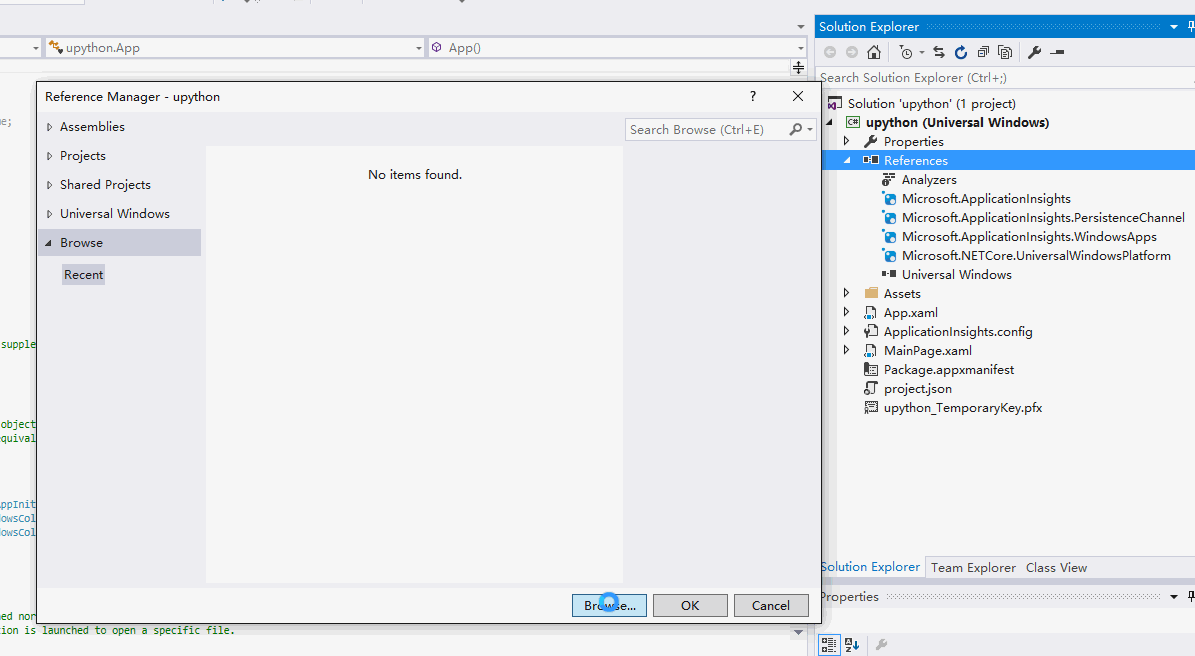
Task: Expand the Assets folder
Action: [847, 293]
